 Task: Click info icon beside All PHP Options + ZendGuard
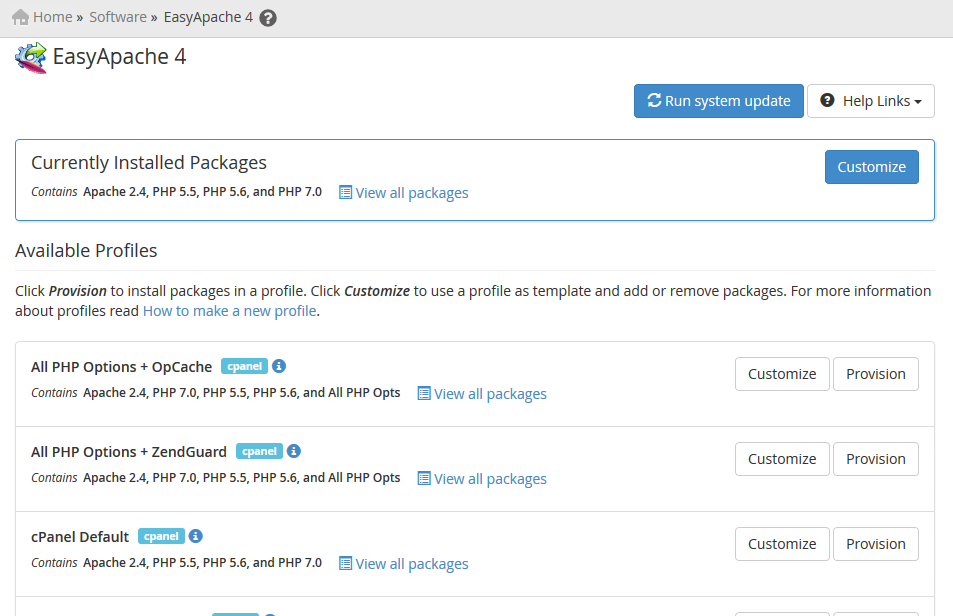(294, 451)
